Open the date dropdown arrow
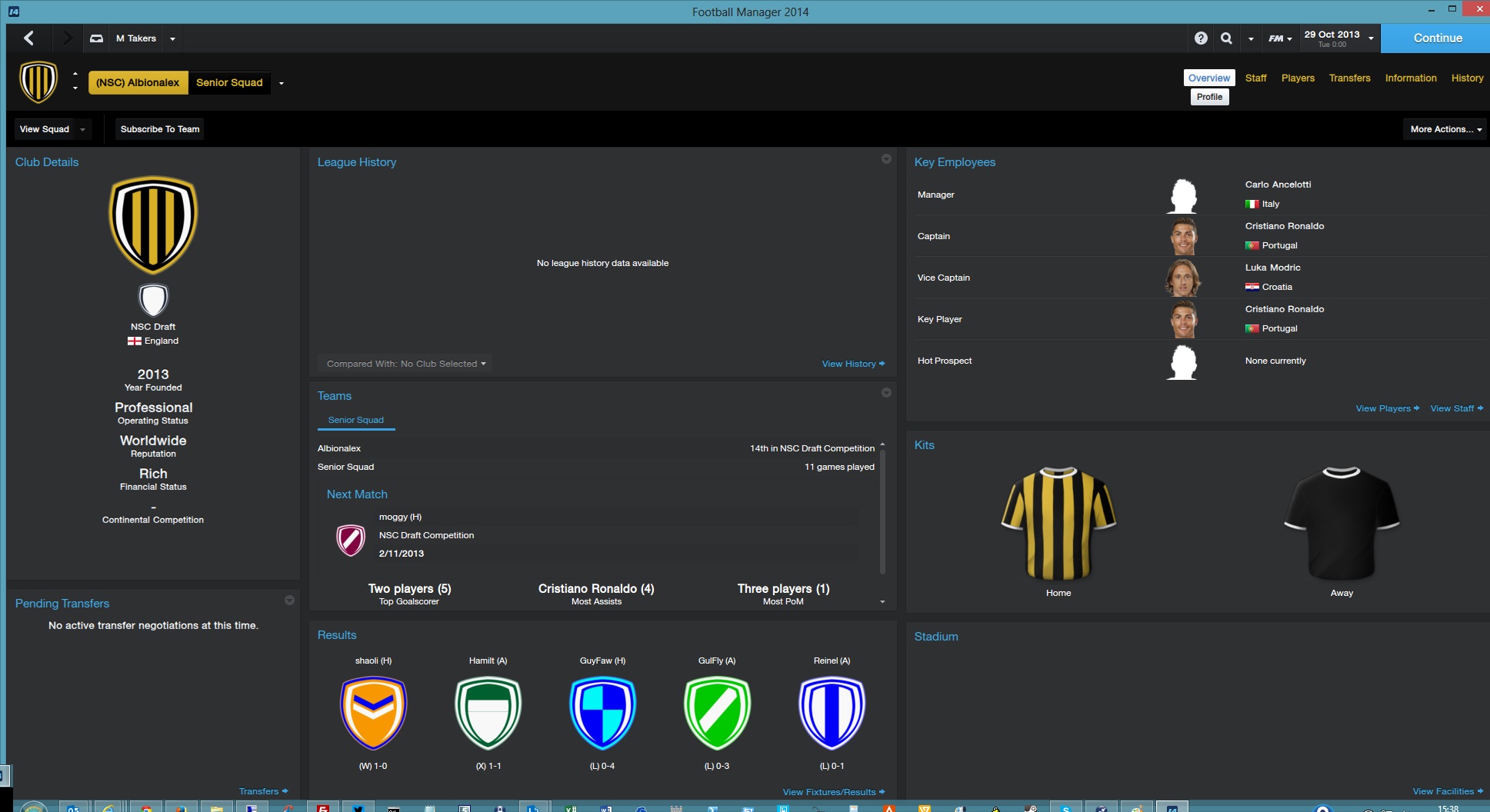1490x812 pixels. click(1371, 38)
